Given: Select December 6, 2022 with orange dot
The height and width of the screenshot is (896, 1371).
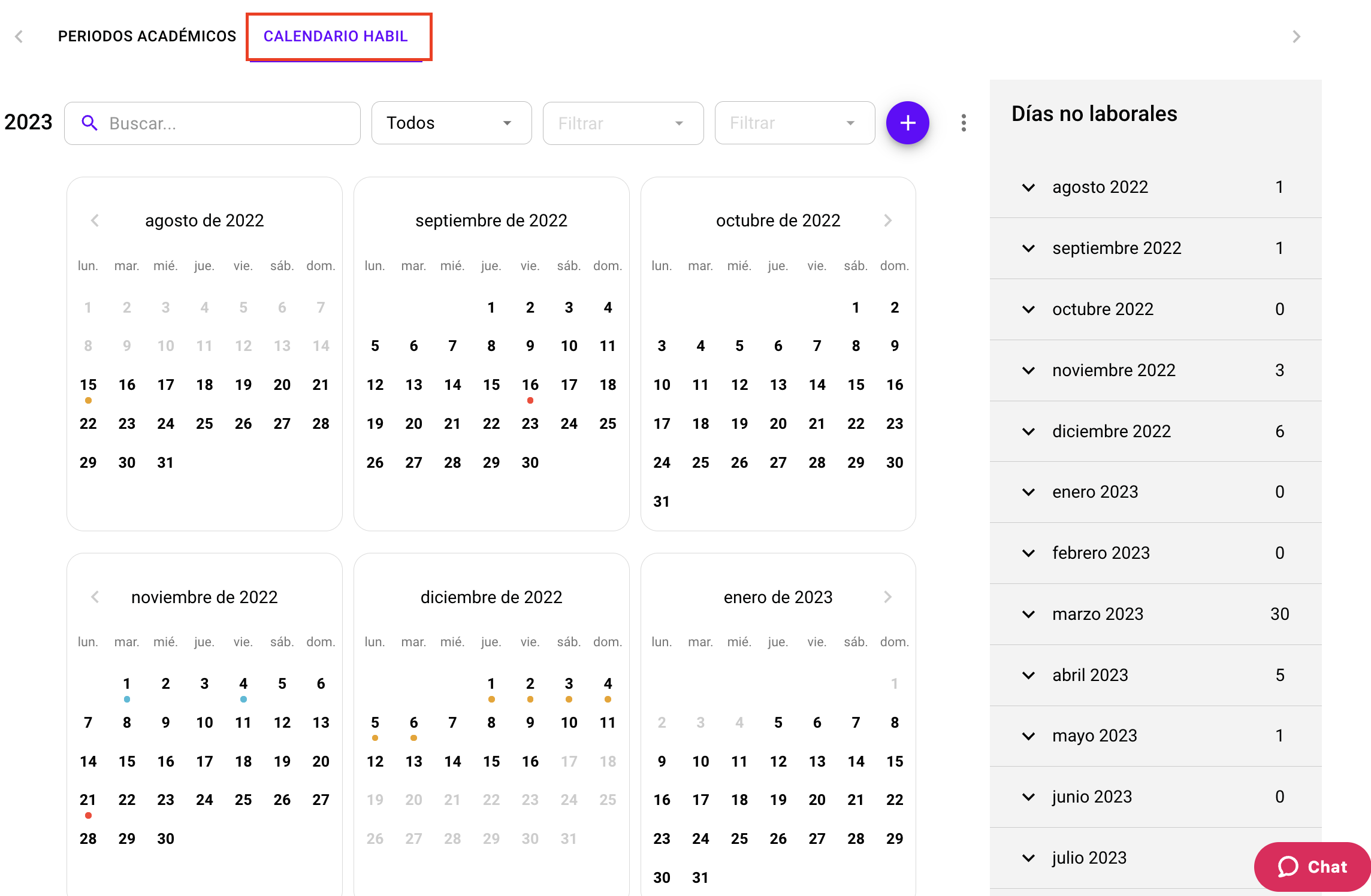Looking at the screenshot, I should [413, 723].
